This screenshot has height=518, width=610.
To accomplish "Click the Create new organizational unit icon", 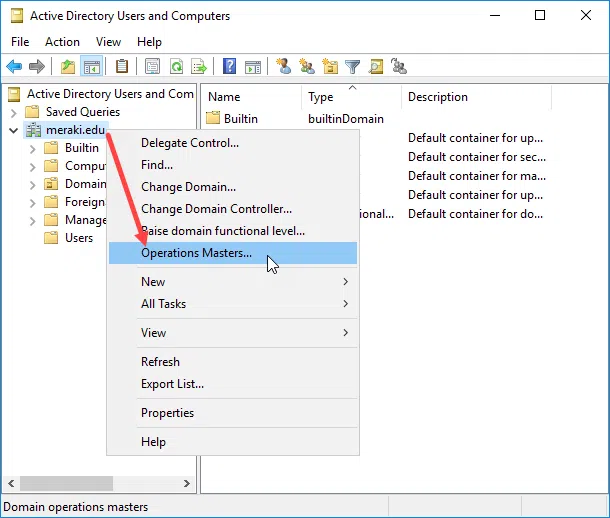I will 330,66.
